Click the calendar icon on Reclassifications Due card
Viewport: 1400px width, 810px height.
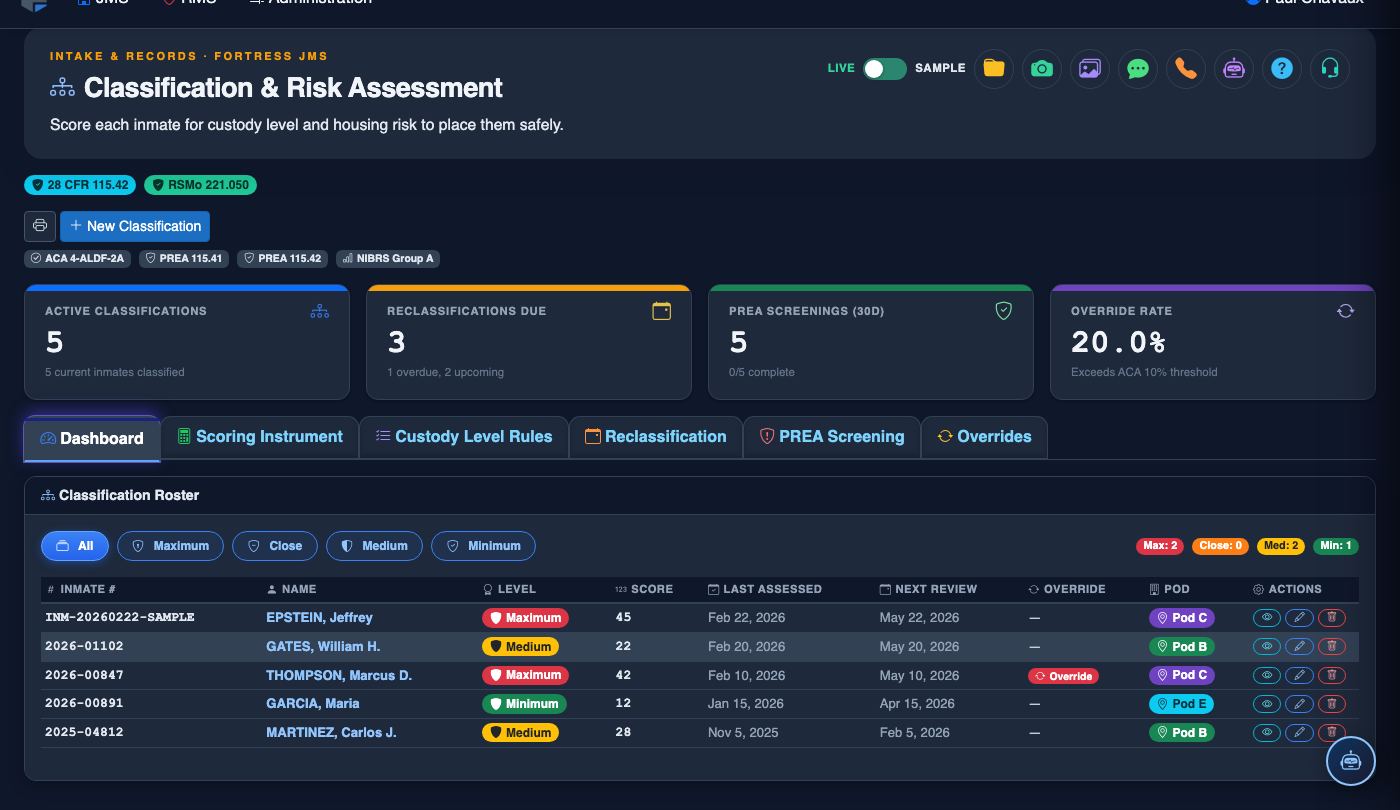click(x=662, y=311)
